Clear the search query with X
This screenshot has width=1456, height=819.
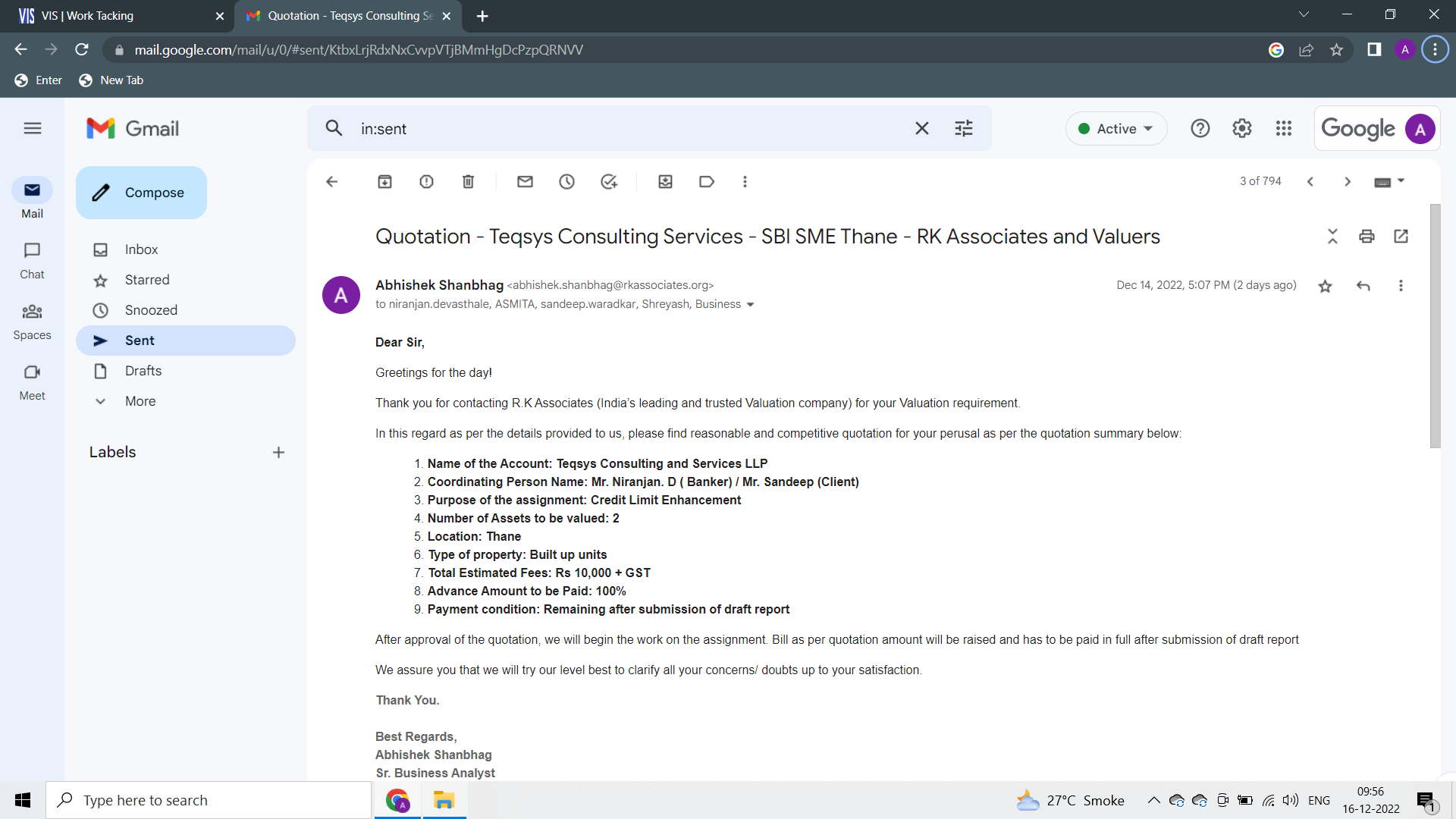pos(921,128)
